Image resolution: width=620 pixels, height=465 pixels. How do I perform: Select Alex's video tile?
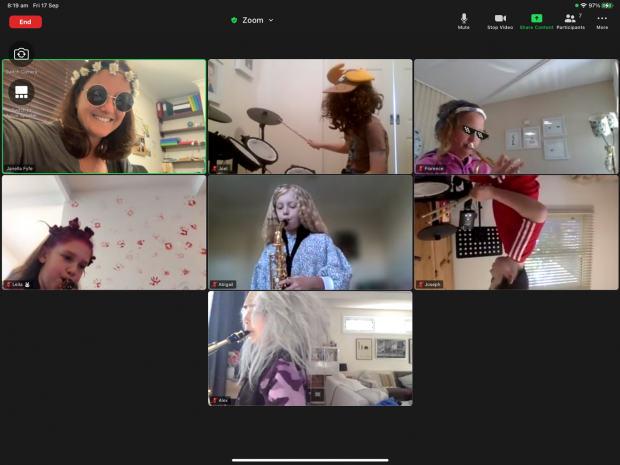click(x=310, y=348)
